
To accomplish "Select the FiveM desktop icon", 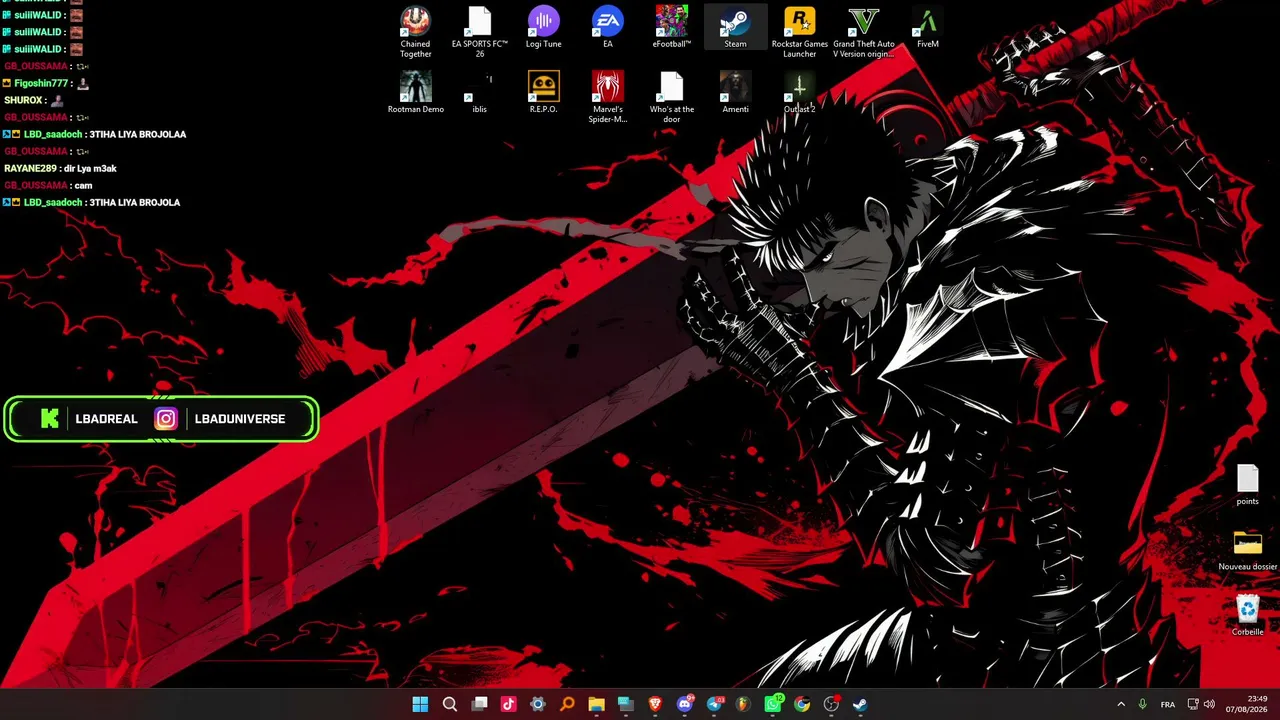I will click(928, 28).
